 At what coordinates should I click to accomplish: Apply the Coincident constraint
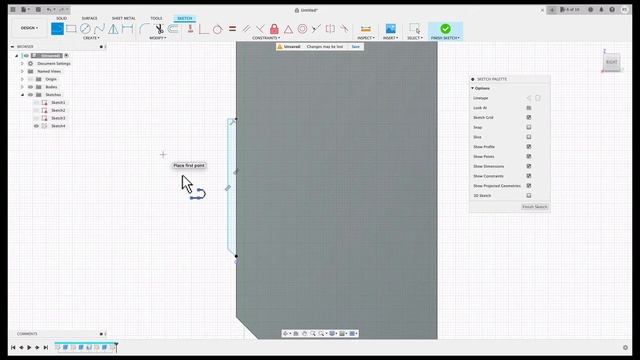204,29
